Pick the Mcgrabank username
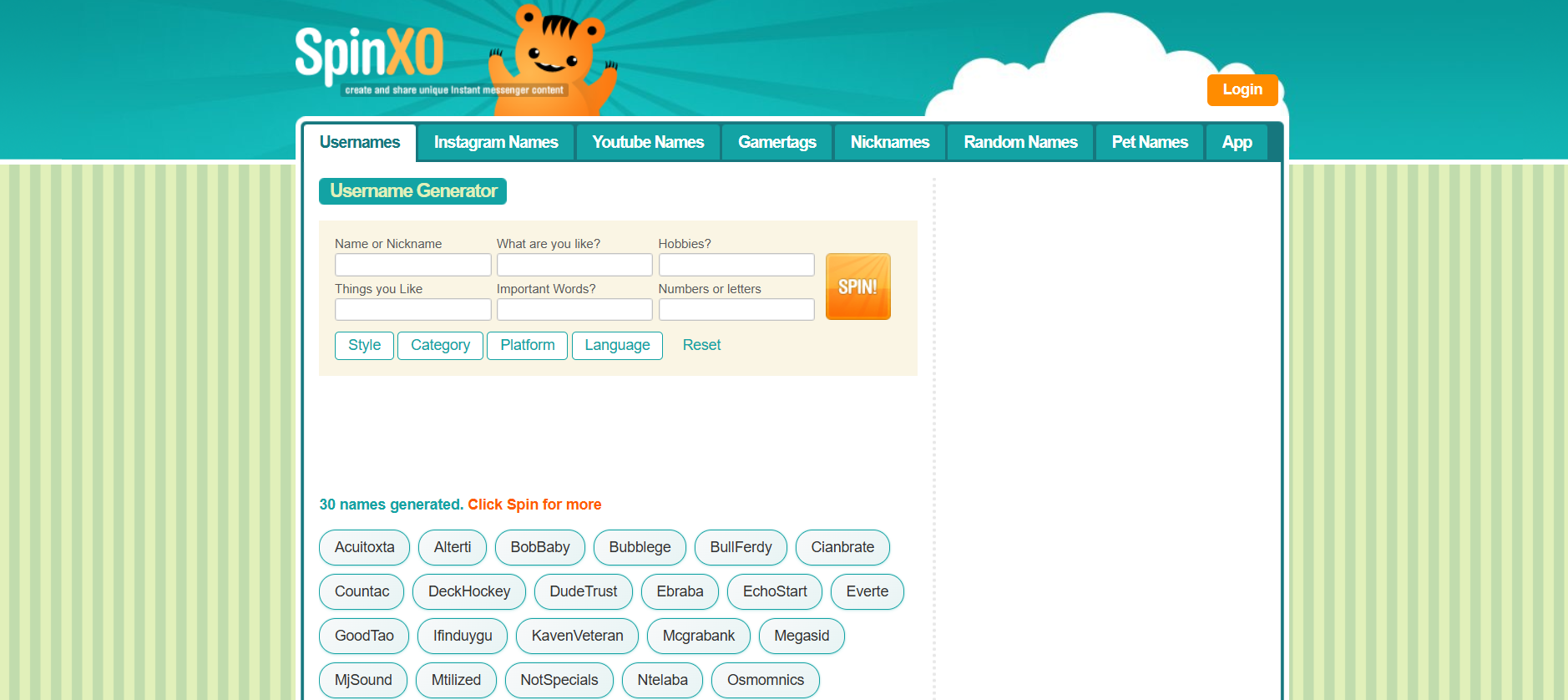The width and height of the screenshot is (1568, 700). tap(699, 636)
